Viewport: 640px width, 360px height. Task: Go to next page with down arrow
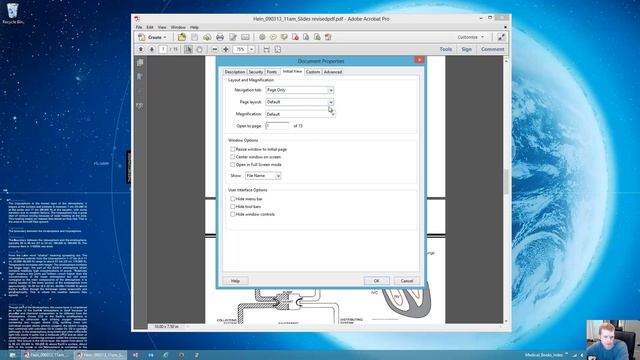point(151,49)
